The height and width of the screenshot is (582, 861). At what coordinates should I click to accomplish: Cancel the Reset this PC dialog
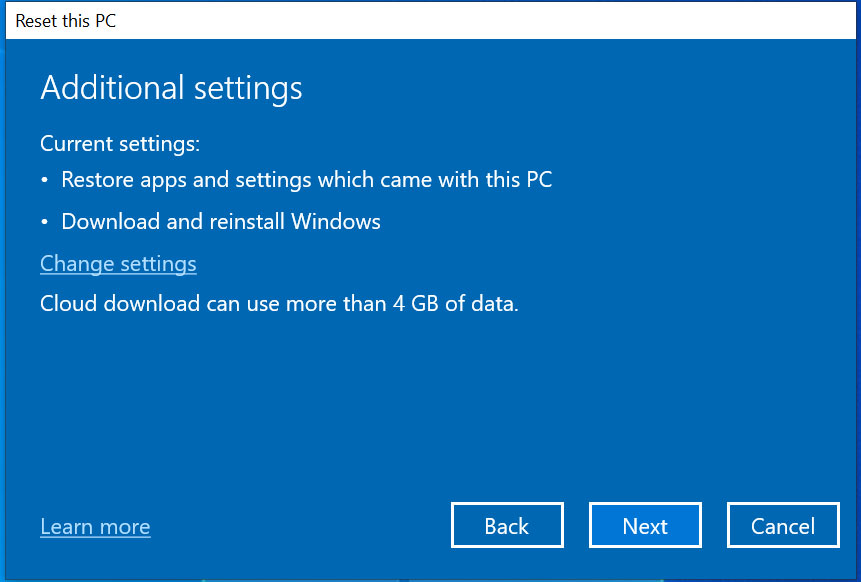[783, 525]
